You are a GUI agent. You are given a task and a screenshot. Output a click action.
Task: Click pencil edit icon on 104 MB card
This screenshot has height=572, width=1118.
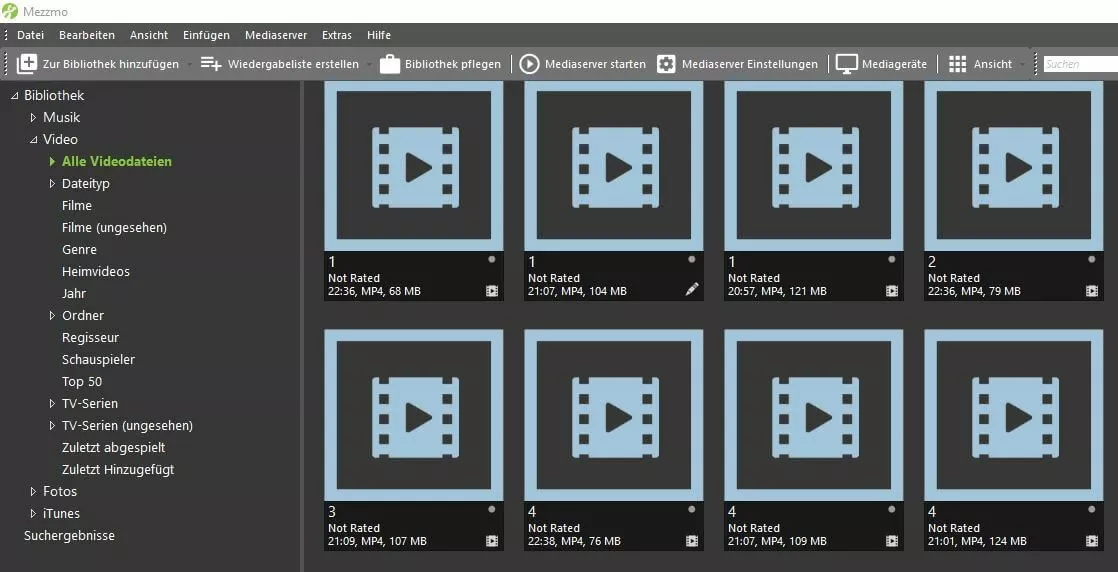[692, 289]
